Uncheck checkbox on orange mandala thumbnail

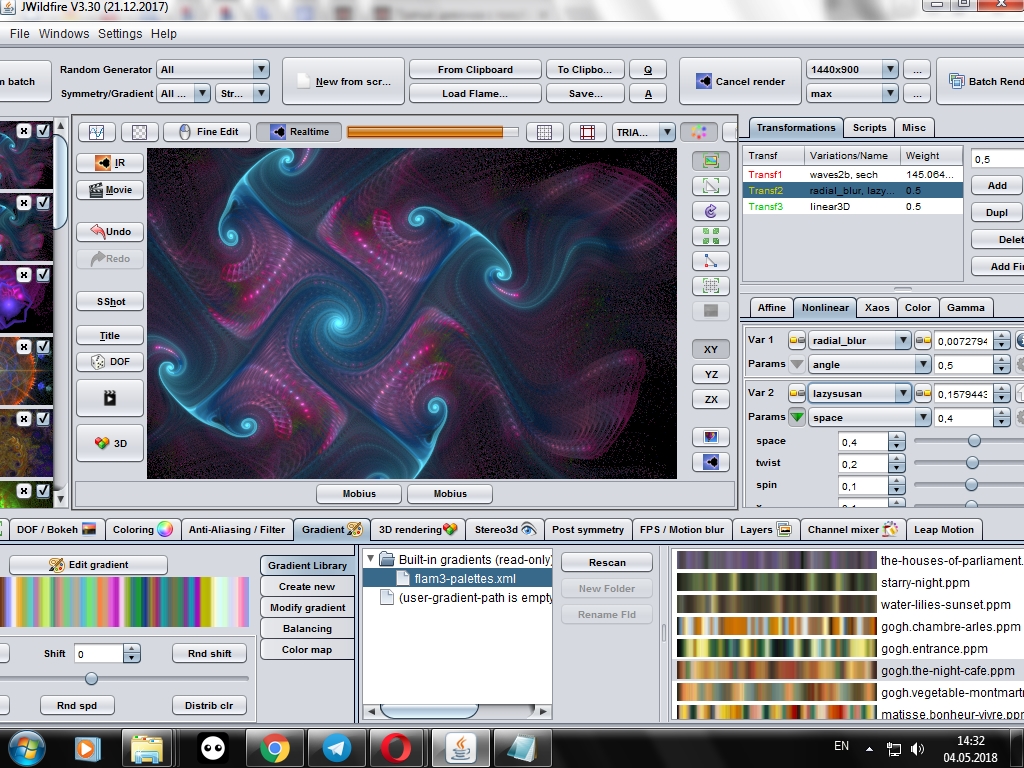pos(43,347)
